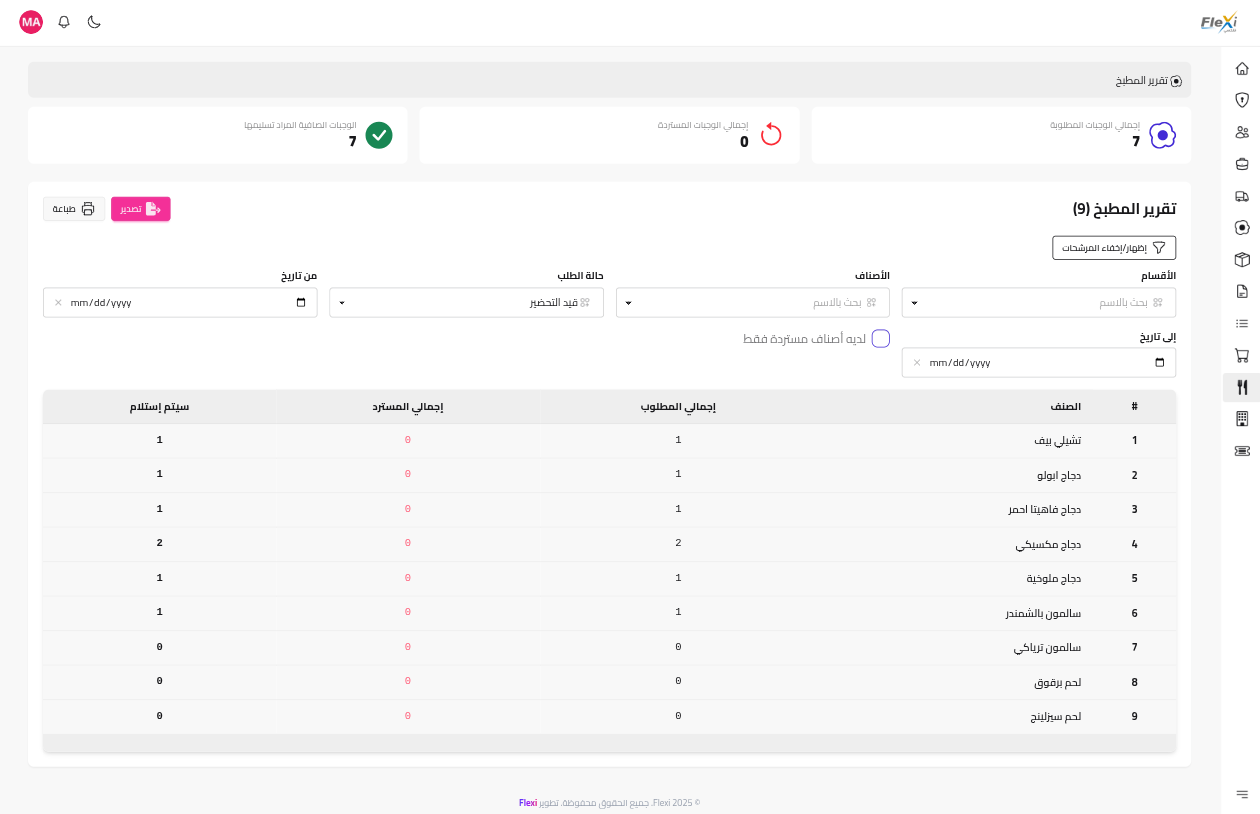Open the shopping cart sidebar icon
The height and width of the screenshot is (814, 1260).
pyautogui.click(x=1242, y=355)
